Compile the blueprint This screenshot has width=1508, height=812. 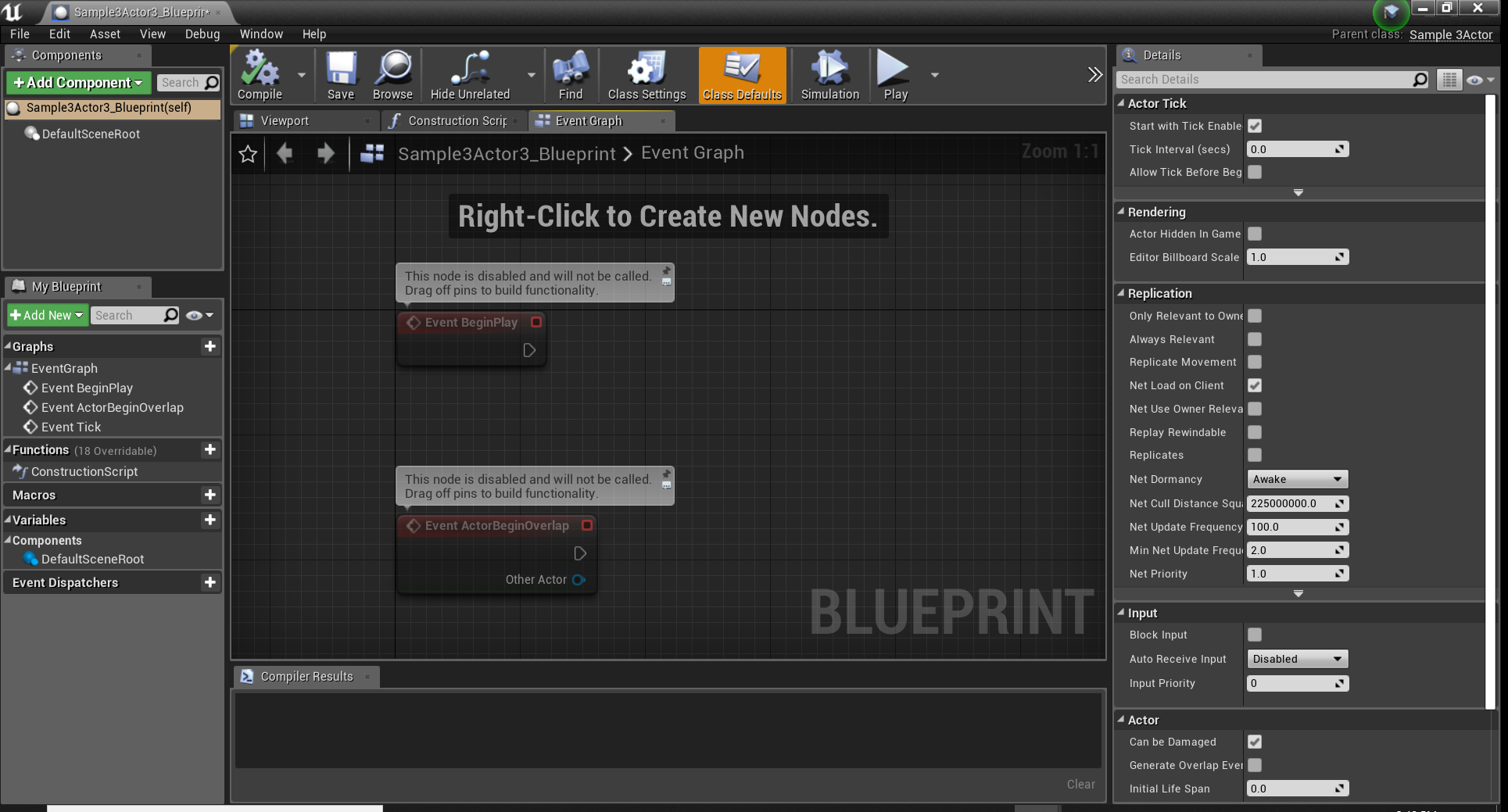coord(260,75)
